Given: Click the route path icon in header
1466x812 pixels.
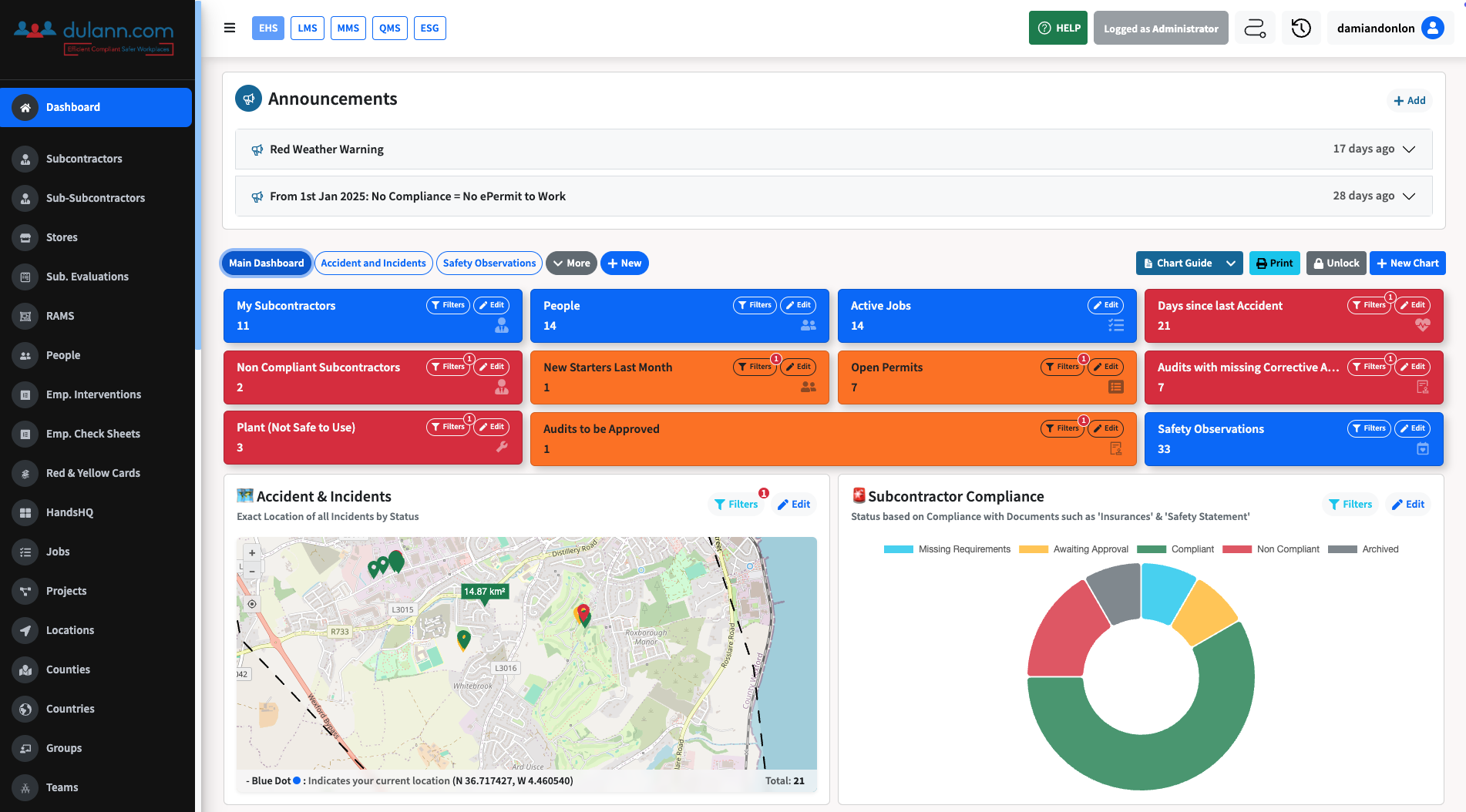Looking at the screenshot, I should click(x=1255, y=28).
